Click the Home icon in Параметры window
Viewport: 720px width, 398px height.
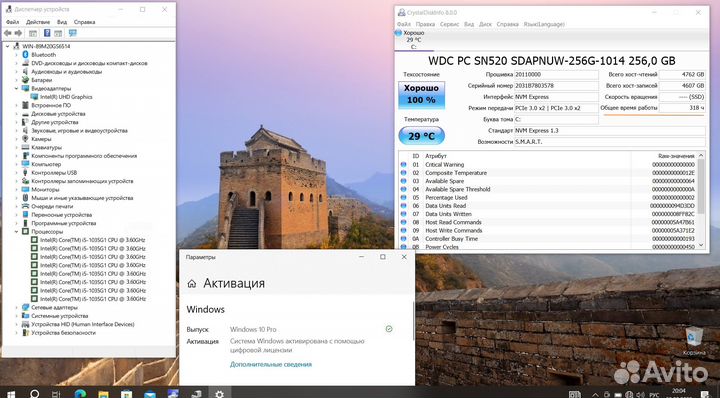click(192, 284)
